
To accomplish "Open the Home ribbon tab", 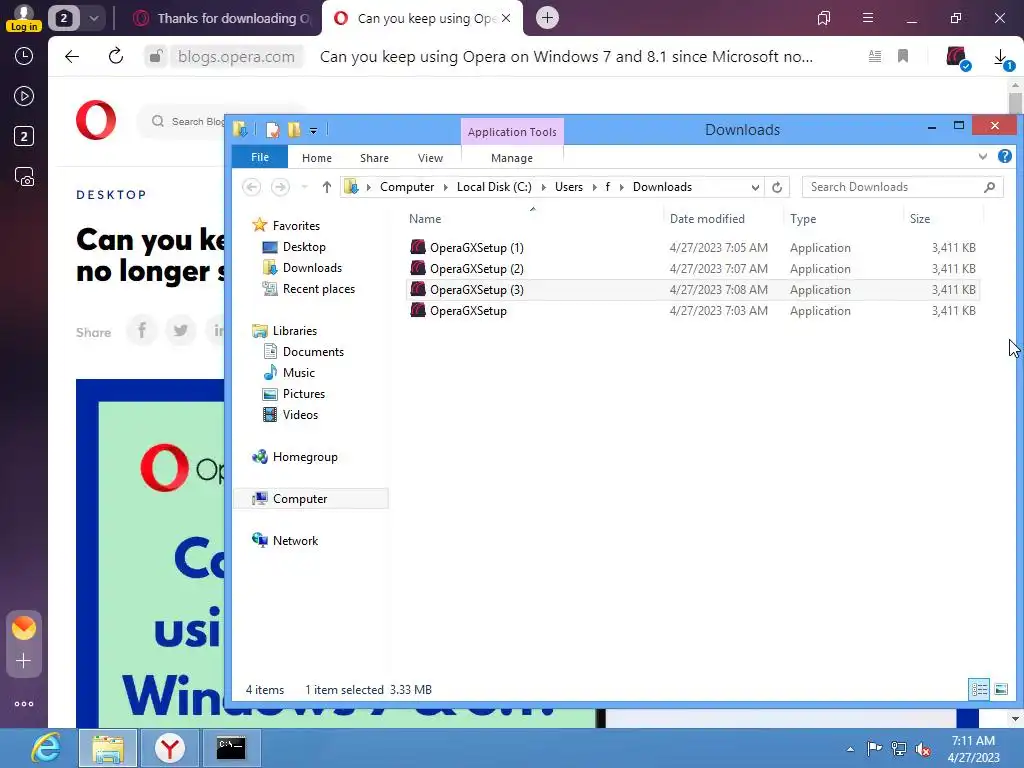I will coord(317,158).
